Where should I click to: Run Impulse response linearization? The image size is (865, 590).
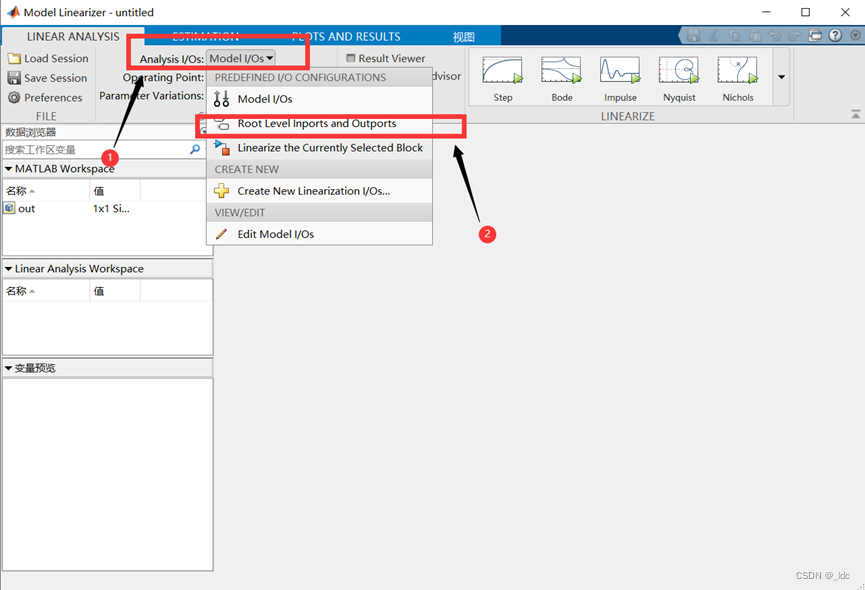point(620,78)
